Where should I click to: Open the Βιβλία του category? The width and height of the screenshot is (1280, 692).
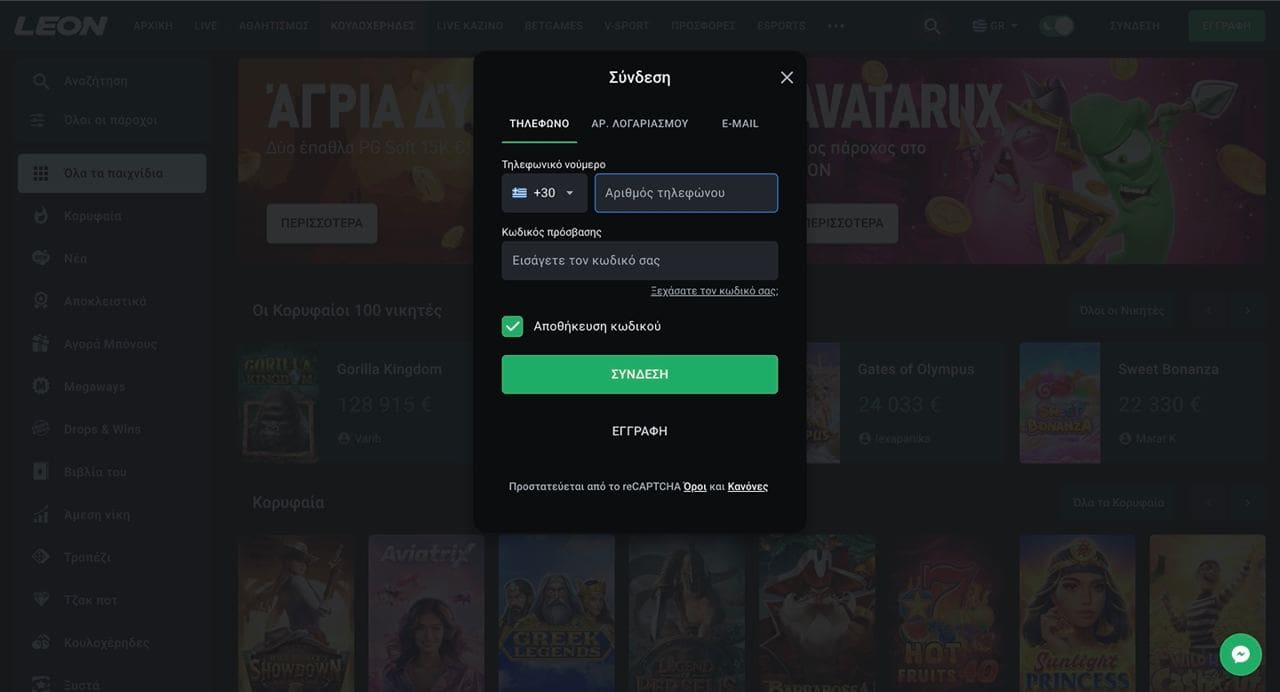click(112, 472)
